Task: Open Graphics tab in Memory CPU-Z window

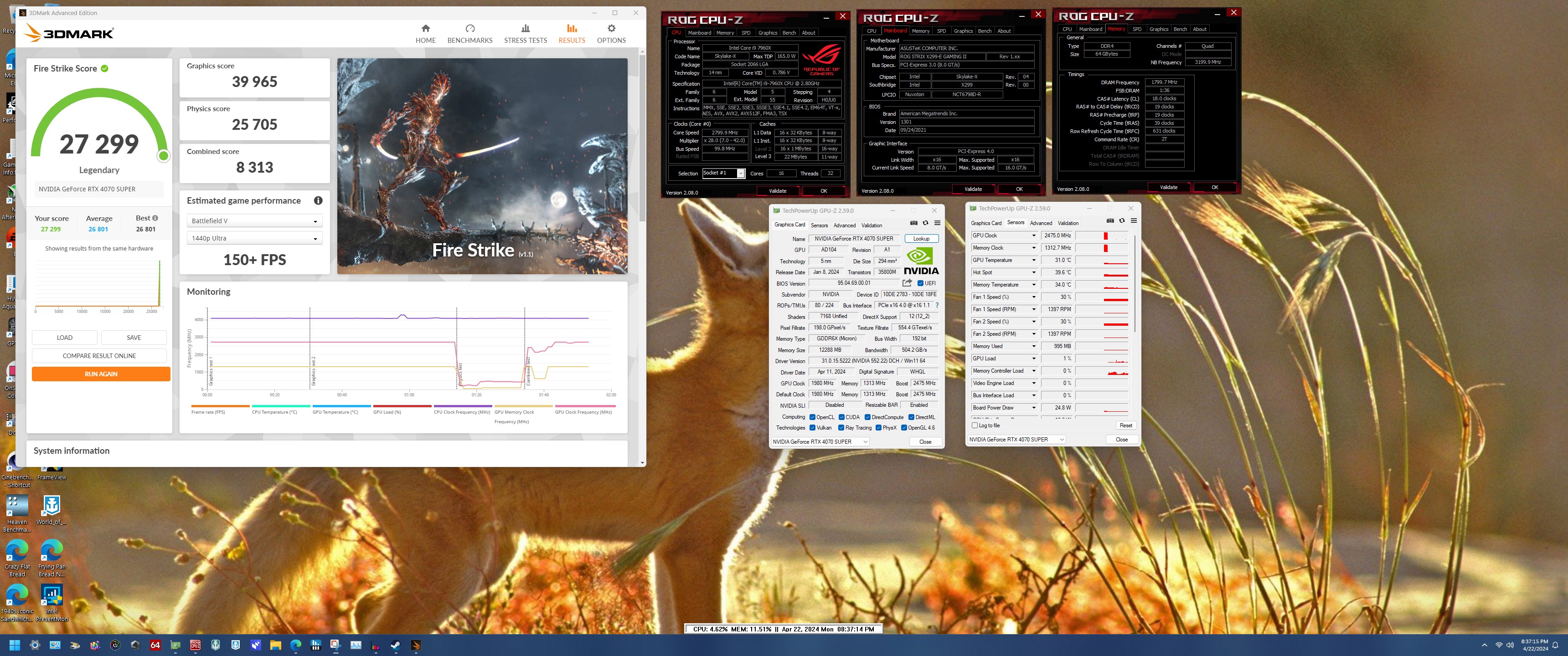Action: click(1158, 29)
